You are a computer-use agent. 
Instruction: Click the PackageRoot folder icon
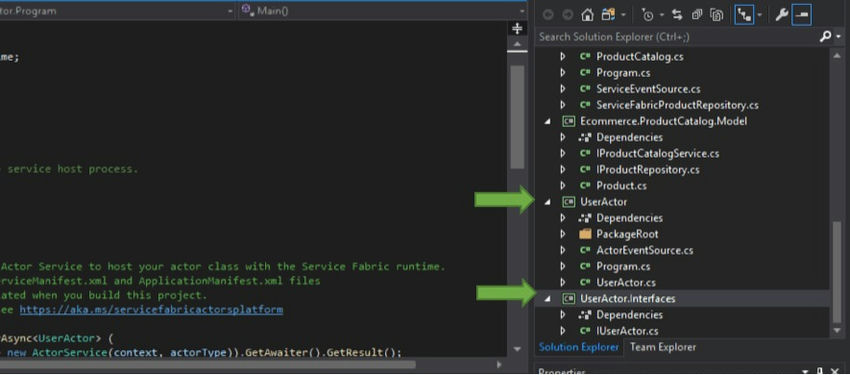[585, 234]
